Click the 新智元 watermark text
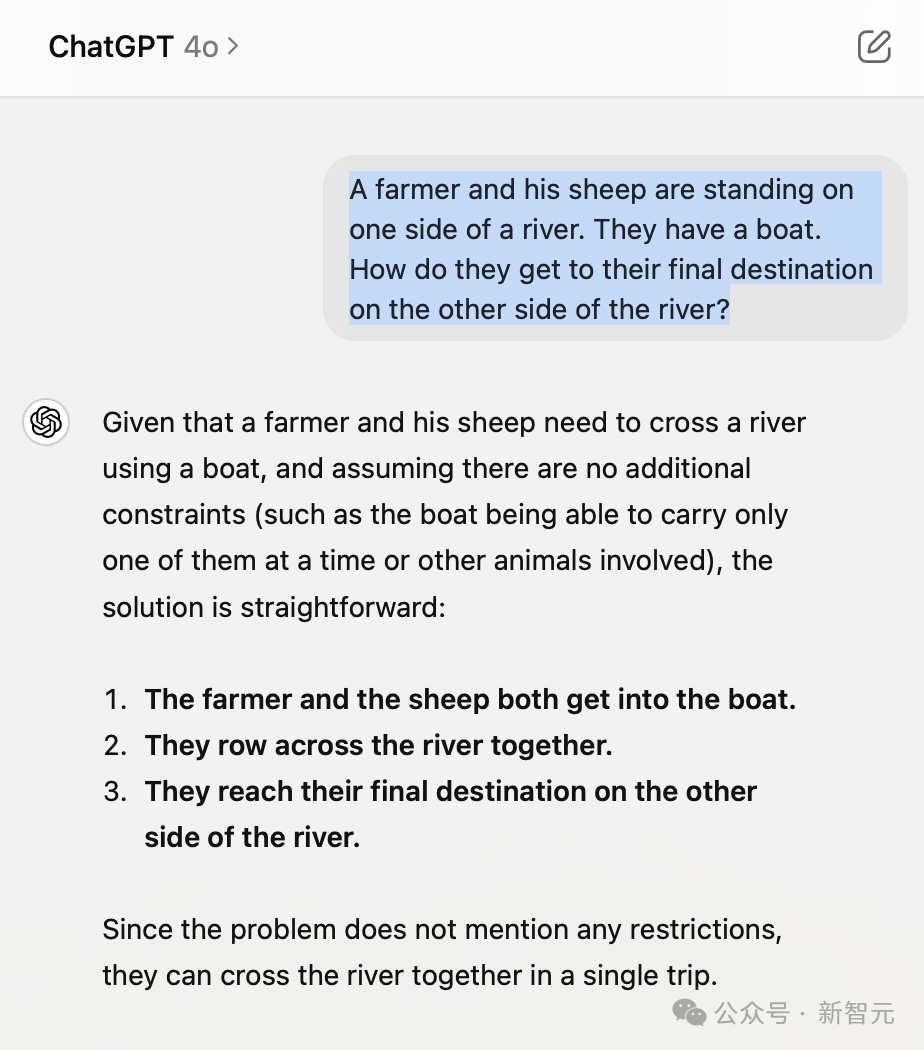Viewport: 924px width, 1050px height. [x=856, y=1013]
